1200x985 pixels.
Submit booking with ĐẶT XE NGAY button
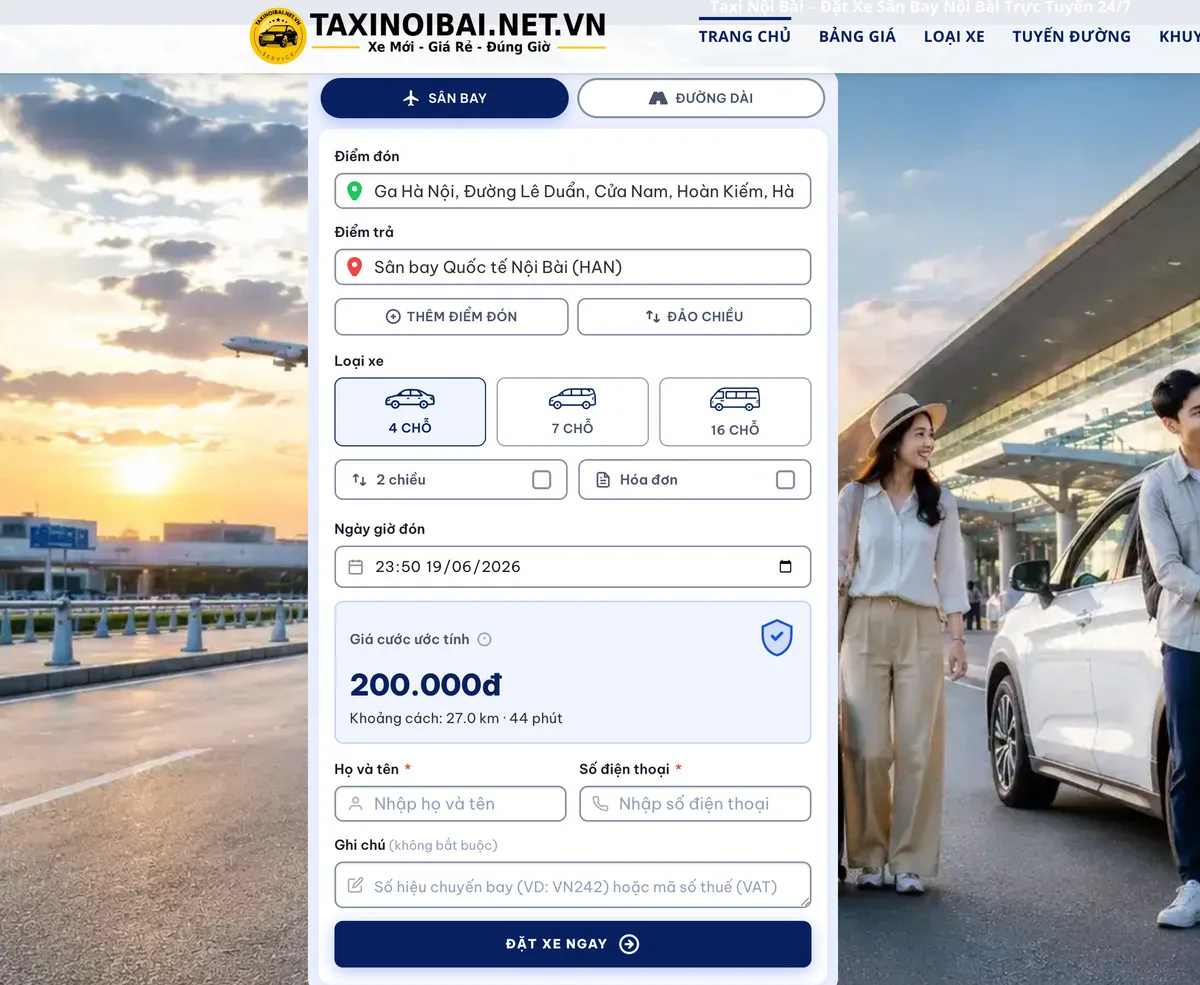click(573, 944)
